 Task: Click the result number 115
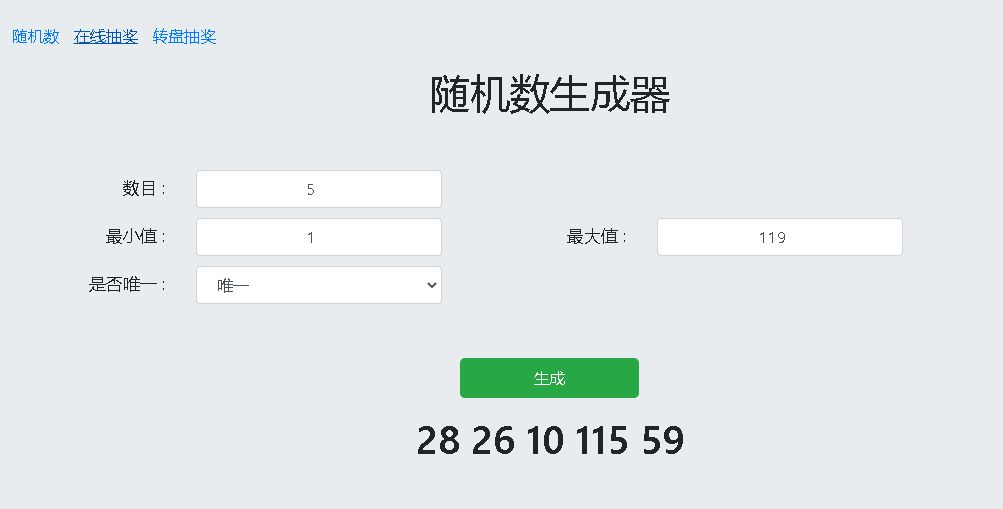click(602, 440)
